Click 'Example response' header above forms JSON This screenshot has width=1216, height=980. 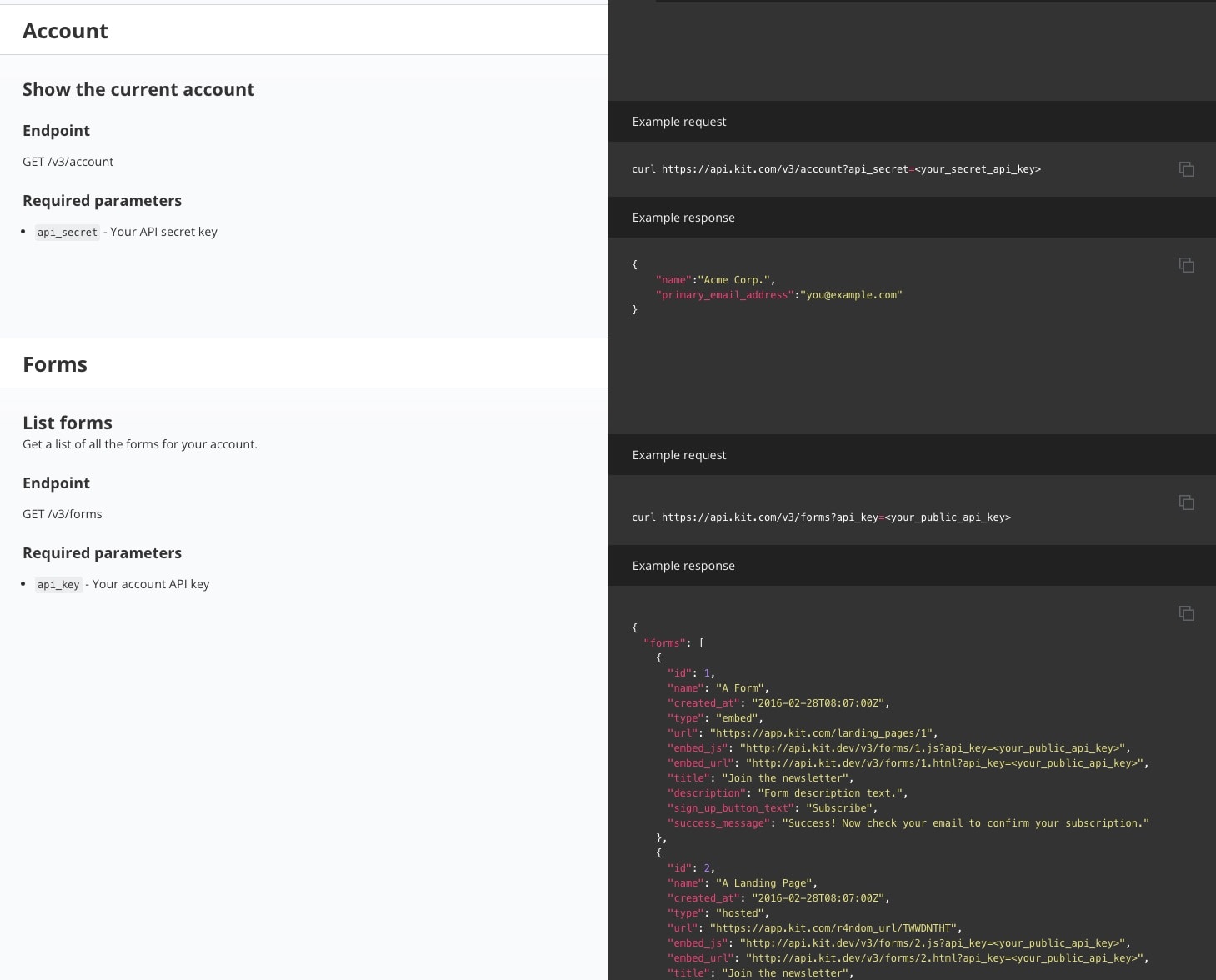683,566
